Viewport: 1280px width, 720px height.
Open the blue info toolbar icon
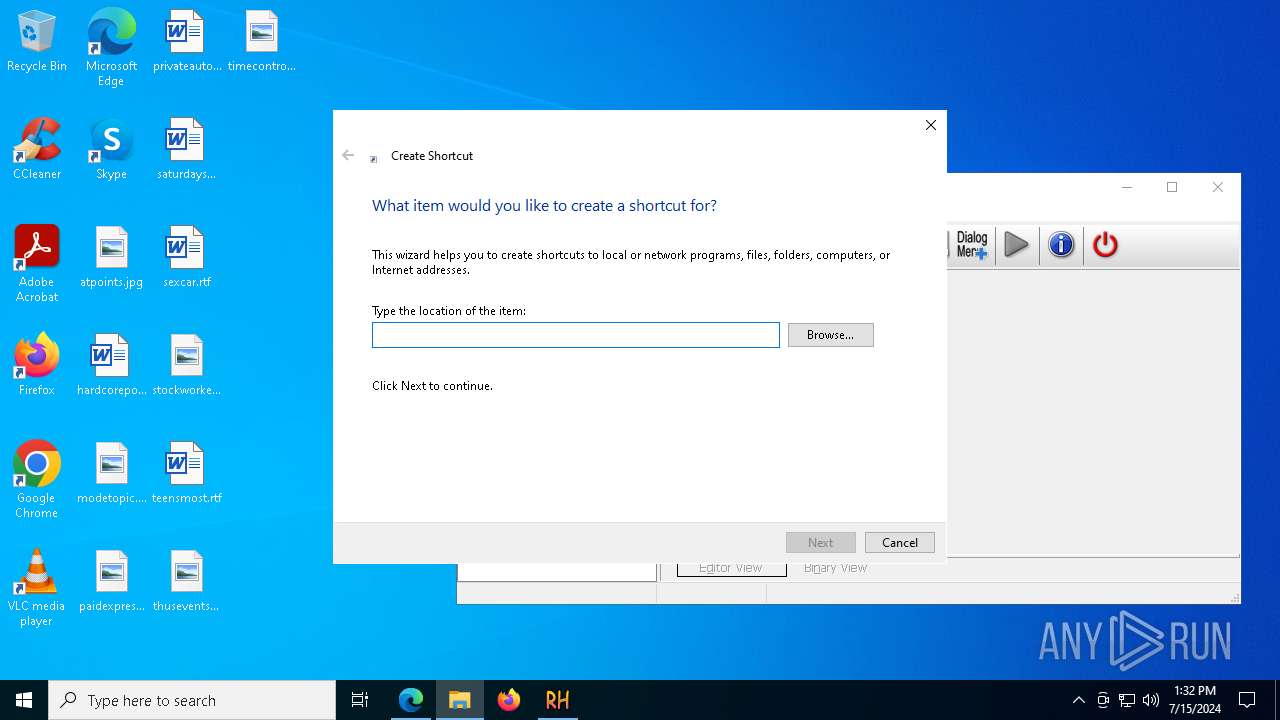pos(1061,245)
